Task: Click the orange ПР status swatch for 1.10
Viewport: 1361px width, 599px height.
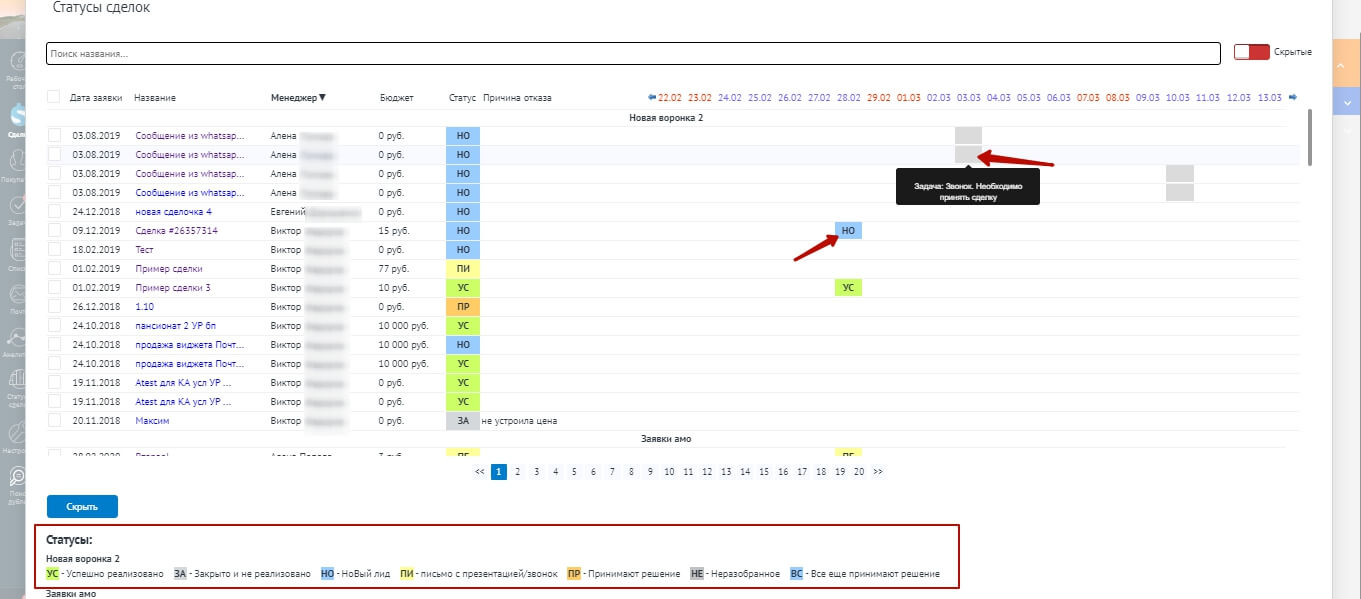Action: [x=463, y=307]
